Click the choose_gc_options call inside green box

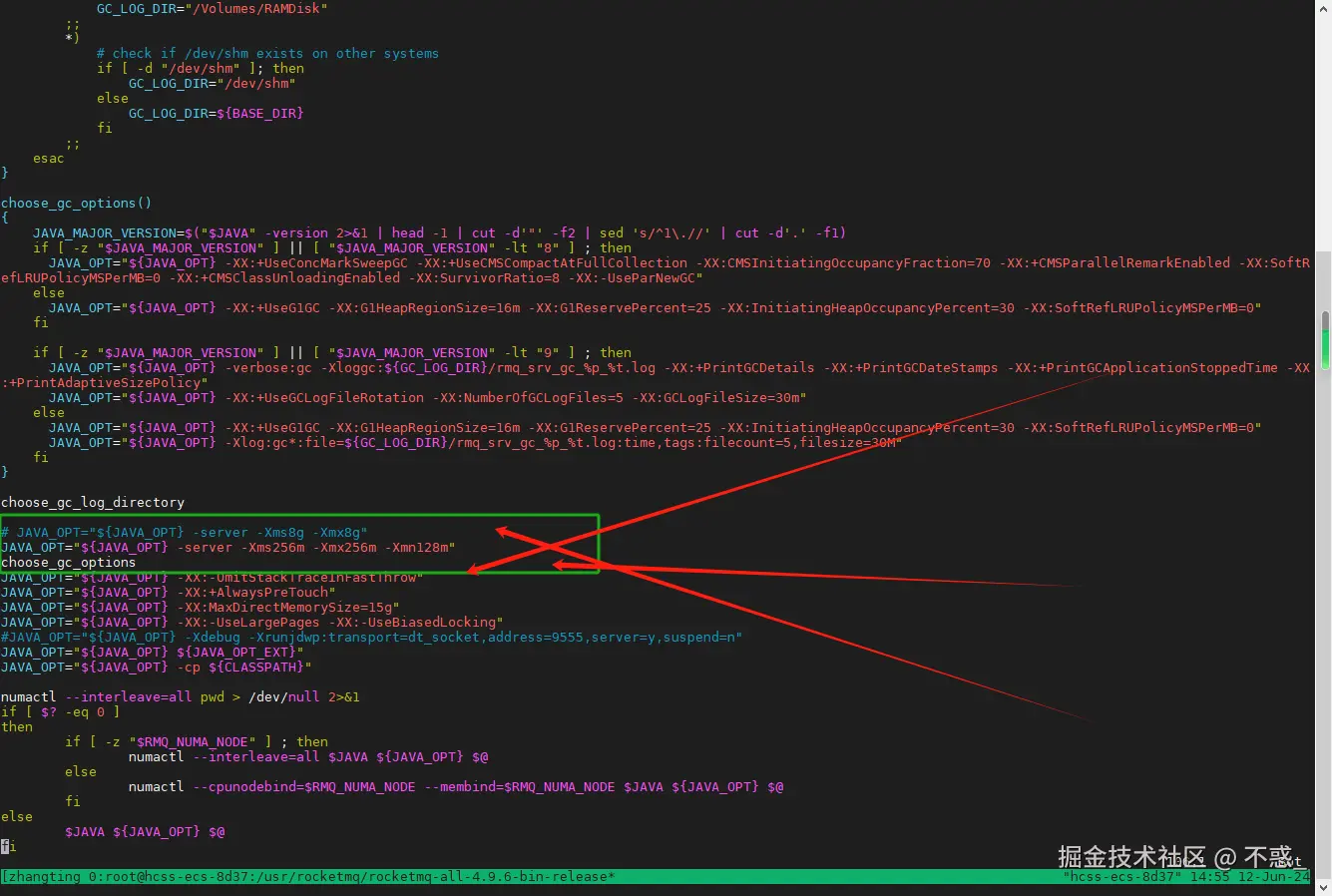pyautogui.click(x=68, y=562)
